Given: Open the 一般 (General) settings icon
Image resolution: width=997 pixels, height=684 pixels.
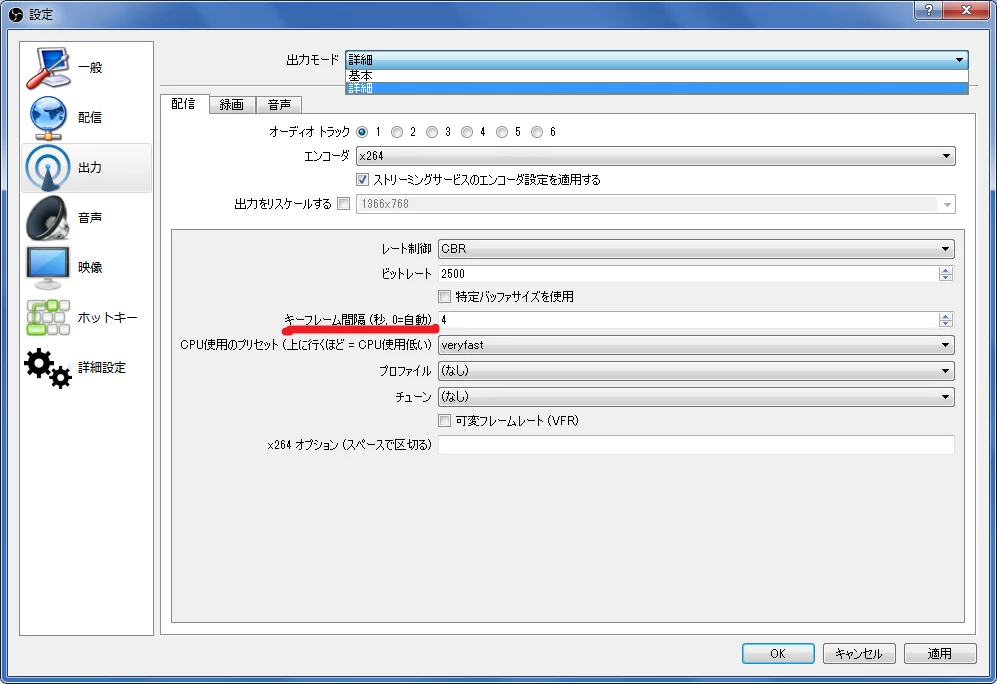Looking at the screenshot, I should pos(49,67).
